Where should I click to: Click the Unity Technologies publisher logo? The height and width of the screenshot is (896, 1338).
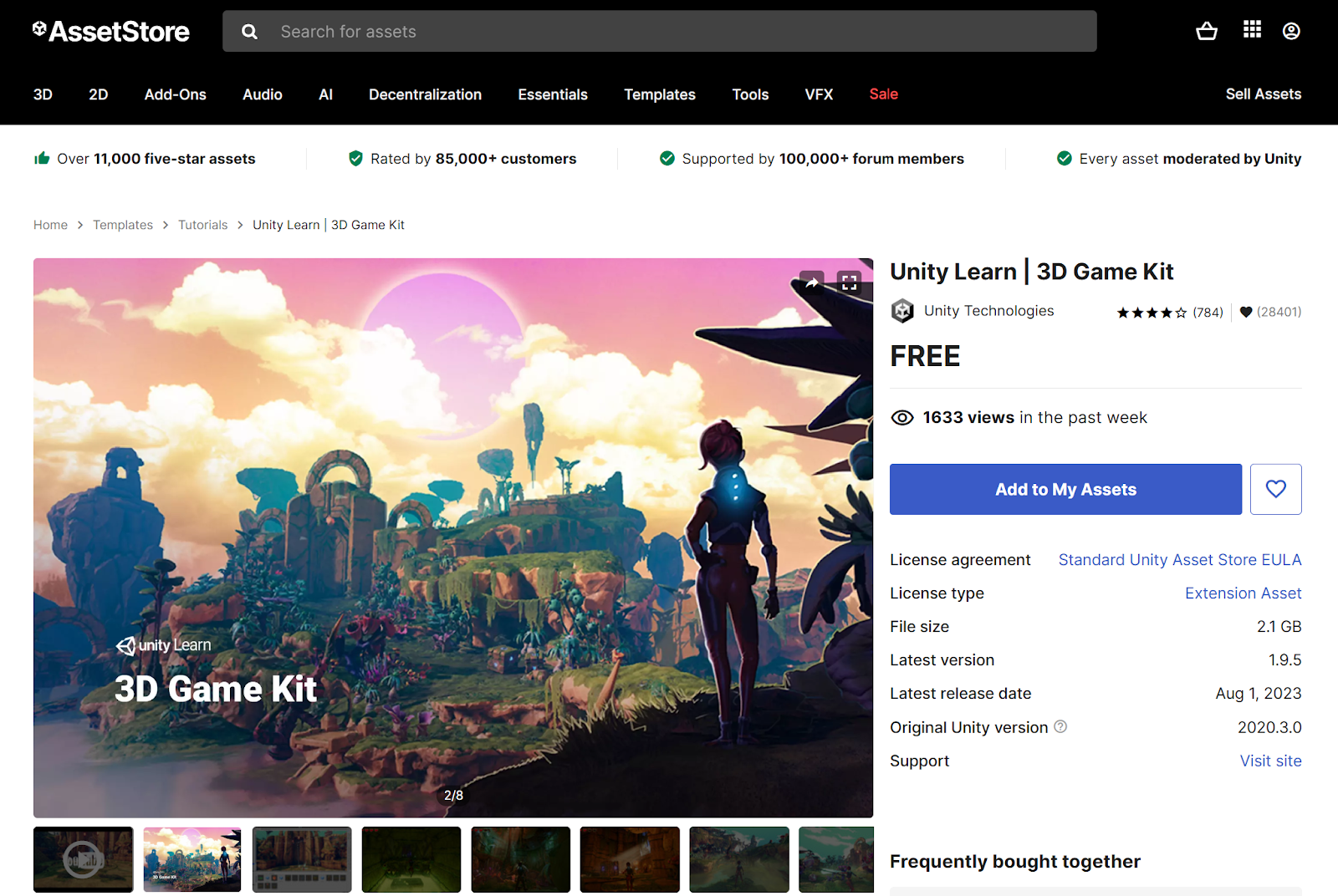902,311
